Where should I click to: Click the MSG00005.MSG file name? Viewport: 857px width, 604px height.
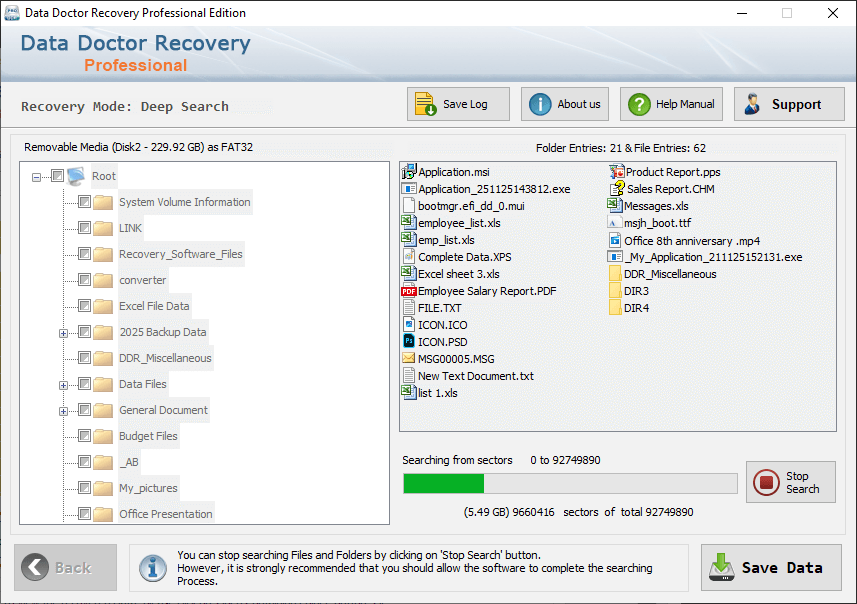pyautogui.click(x=456, y=359)
